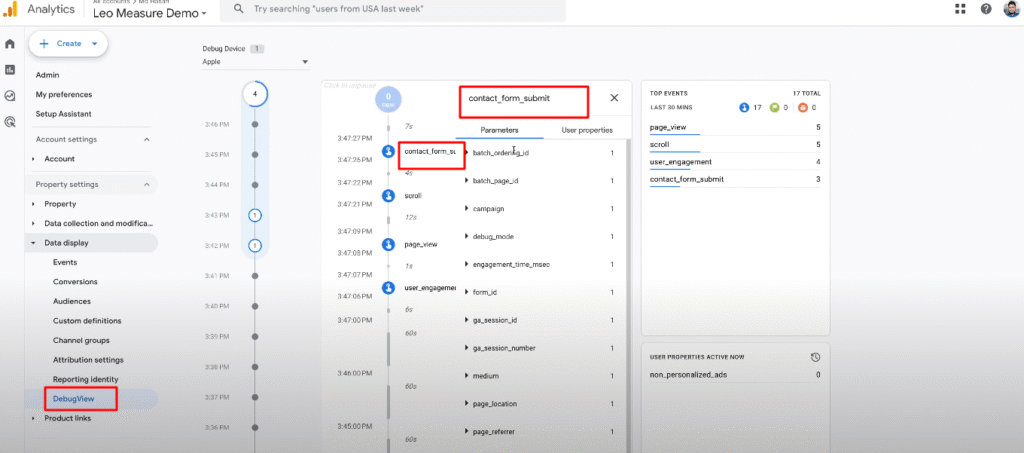Open Attribution settings under Data display
The height and width of the screenshot is (453, 1024).
tap(88, 360)
